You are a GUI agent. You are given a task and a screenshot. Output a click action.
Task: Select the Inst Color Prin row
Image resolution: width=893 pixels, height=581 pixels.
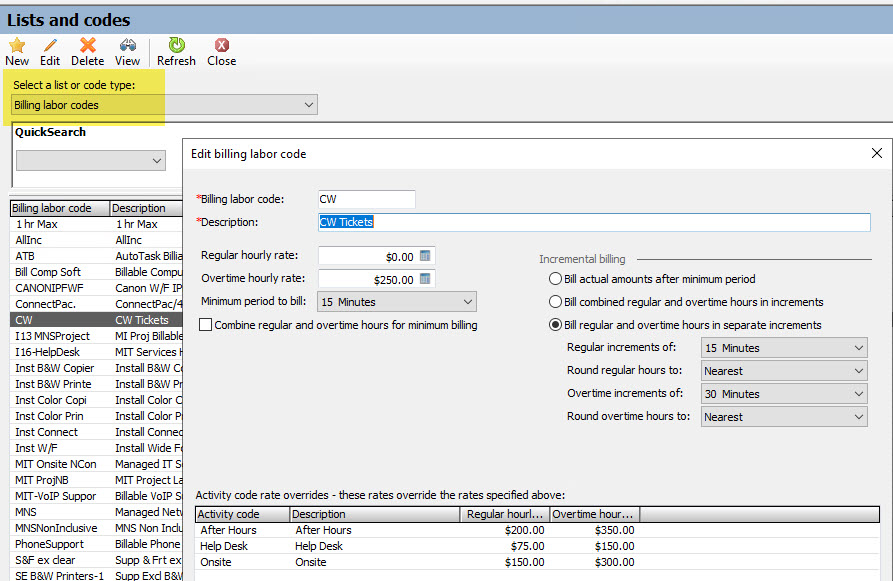[97, 416]
